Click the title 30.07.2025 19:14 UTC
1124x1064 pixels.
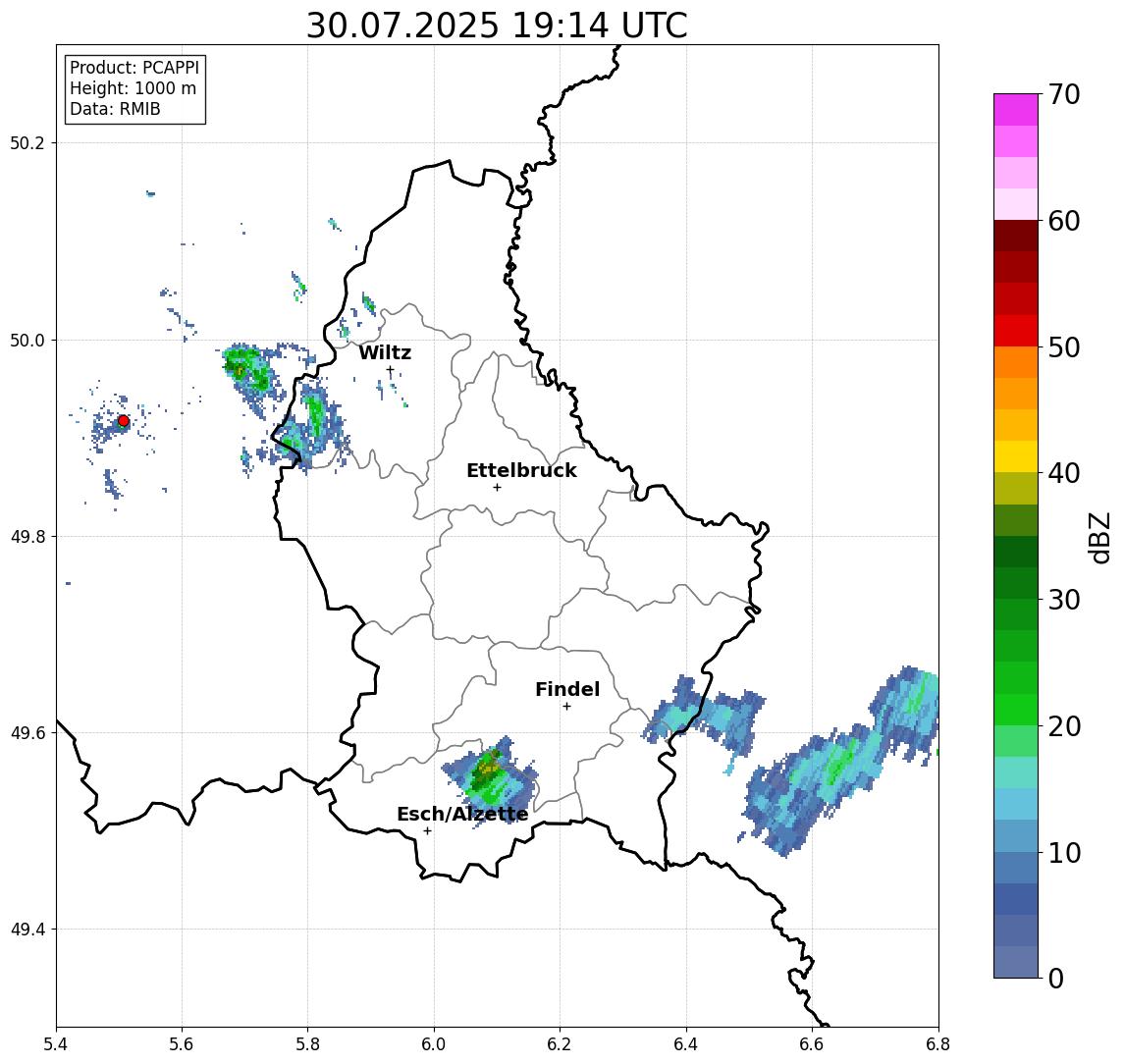[497, 26]
